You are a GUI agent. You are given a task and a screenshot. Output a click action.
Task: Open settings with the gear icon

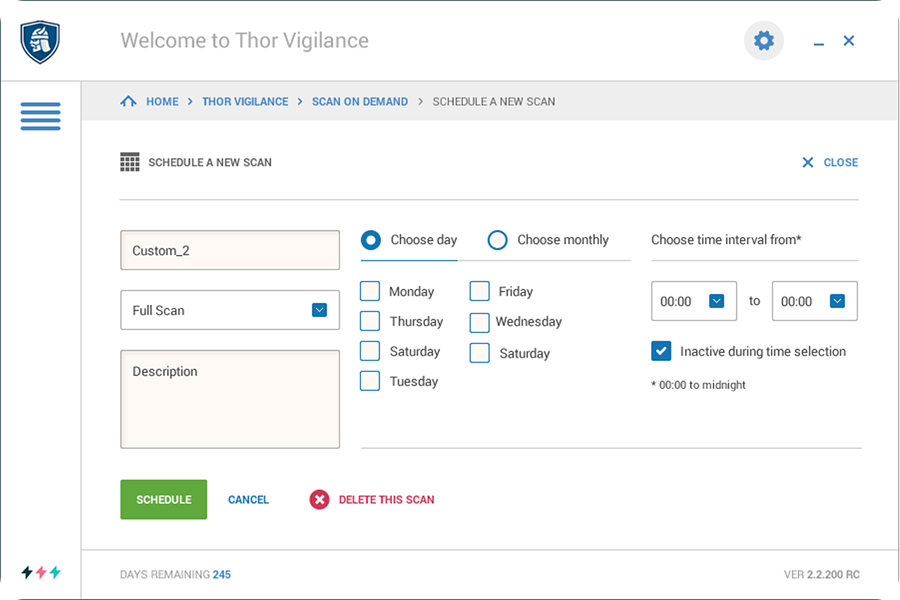763,41
